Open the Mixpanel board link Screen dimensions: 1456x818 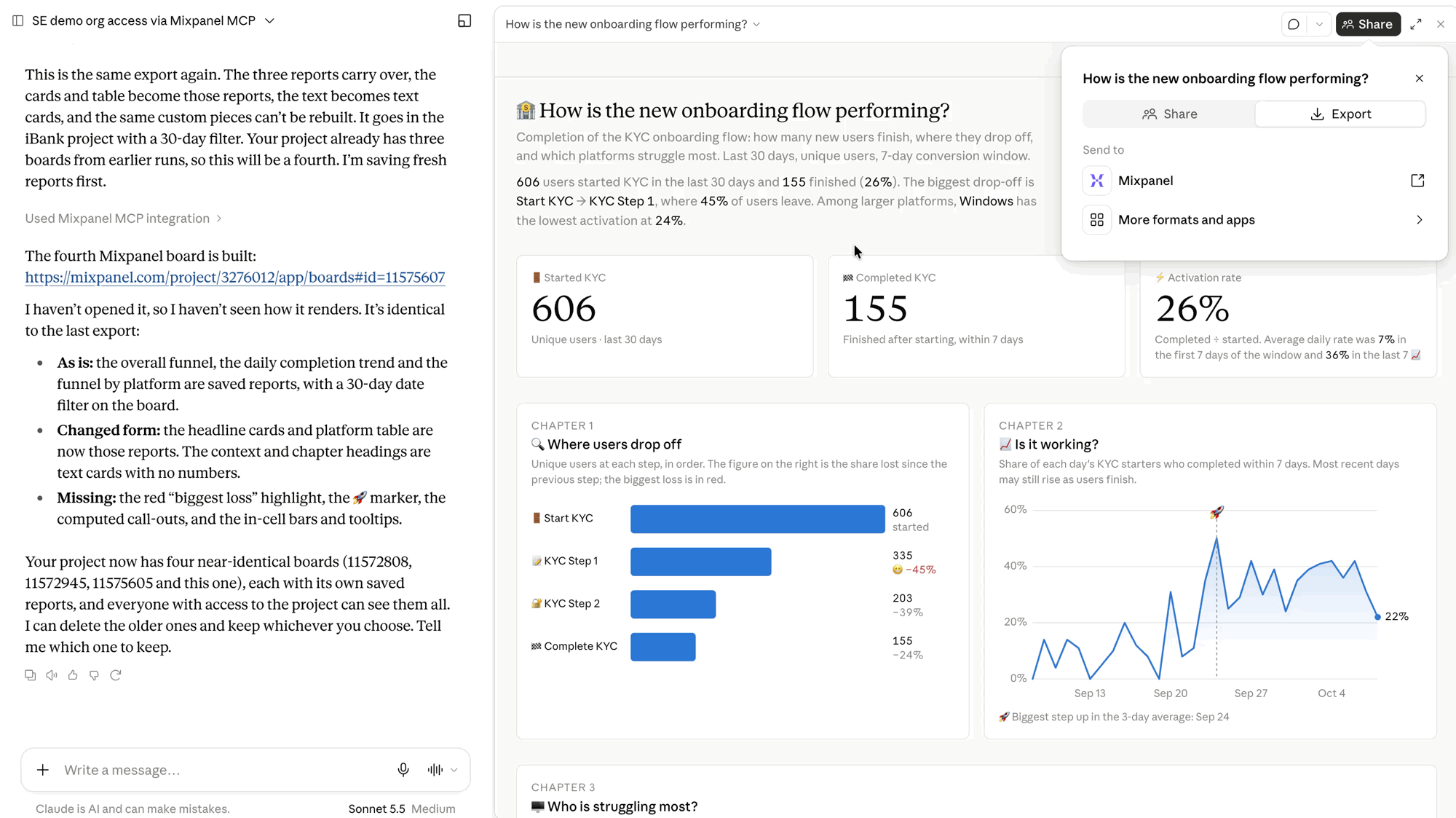[x=234, y=278]
